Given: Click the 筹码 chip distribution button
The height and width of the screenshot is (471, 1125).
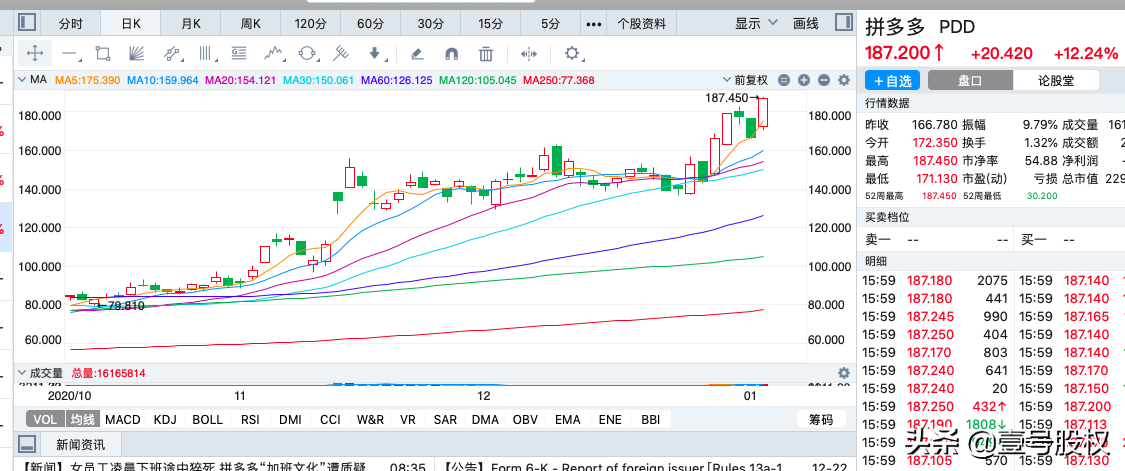Looking at the screenshot, I should [822, 419].
